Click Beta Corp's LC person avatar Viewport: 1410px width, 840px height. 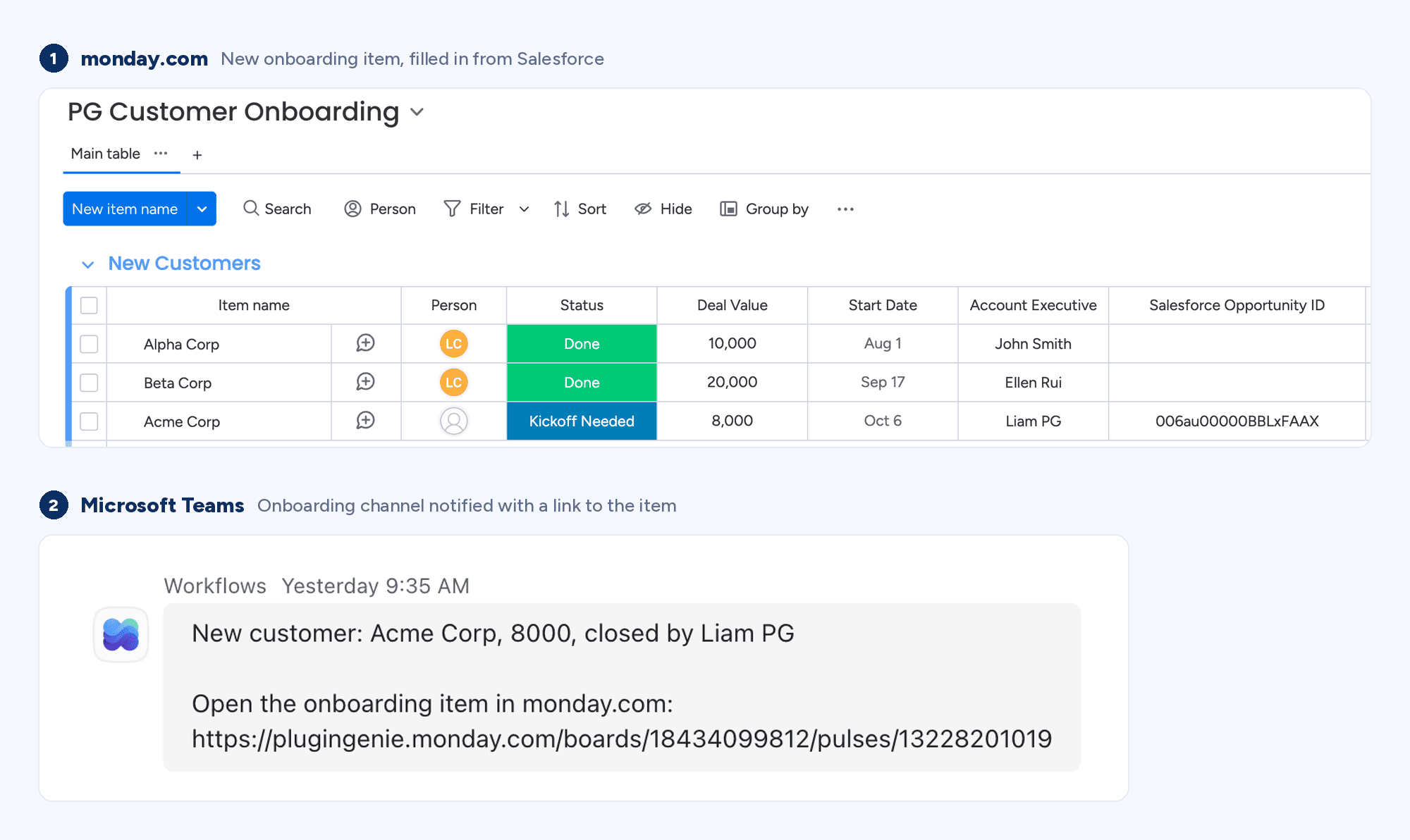(454, 382)
